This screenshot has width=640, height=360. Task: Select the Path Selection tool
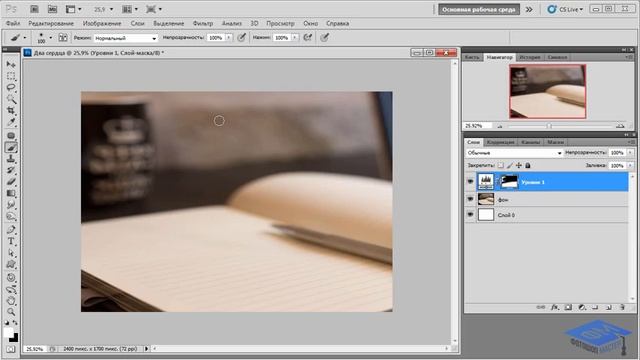11,253
